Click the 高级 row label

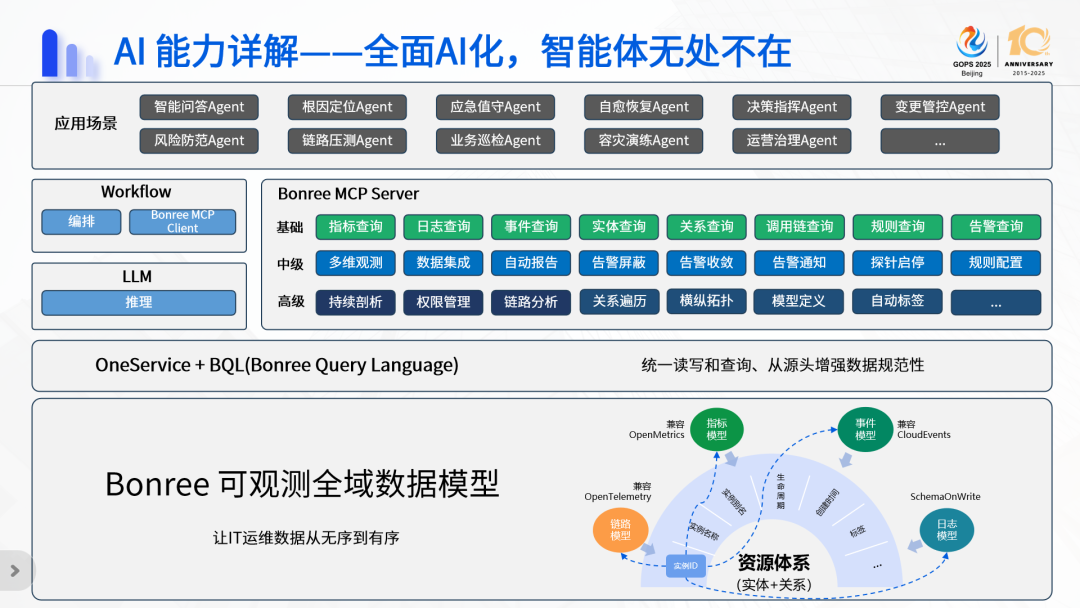click(291, 302)
